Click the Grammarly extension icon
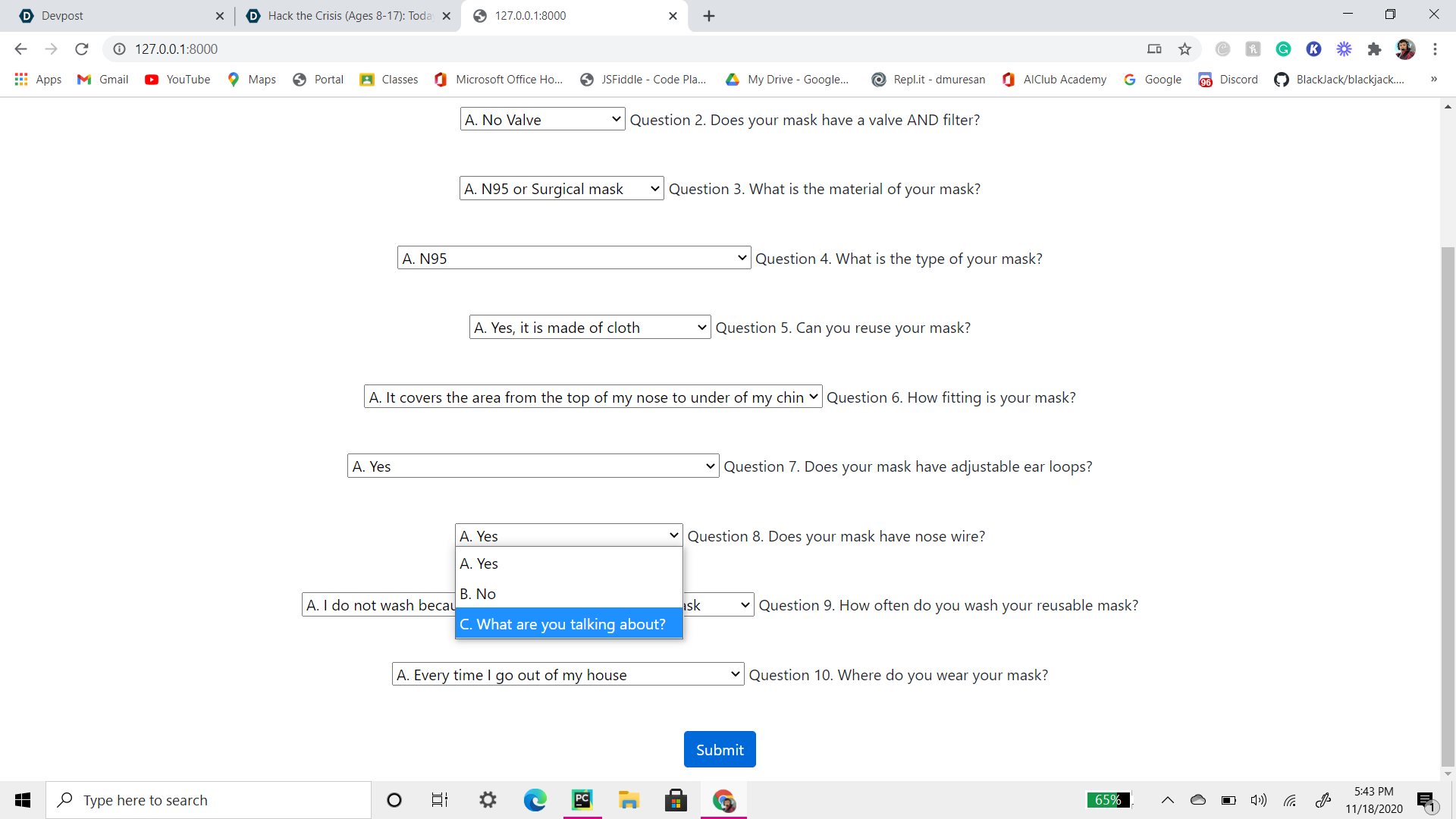Image resolution: width=1456 pixels, height=819 pixels. tap(1283, 49)
